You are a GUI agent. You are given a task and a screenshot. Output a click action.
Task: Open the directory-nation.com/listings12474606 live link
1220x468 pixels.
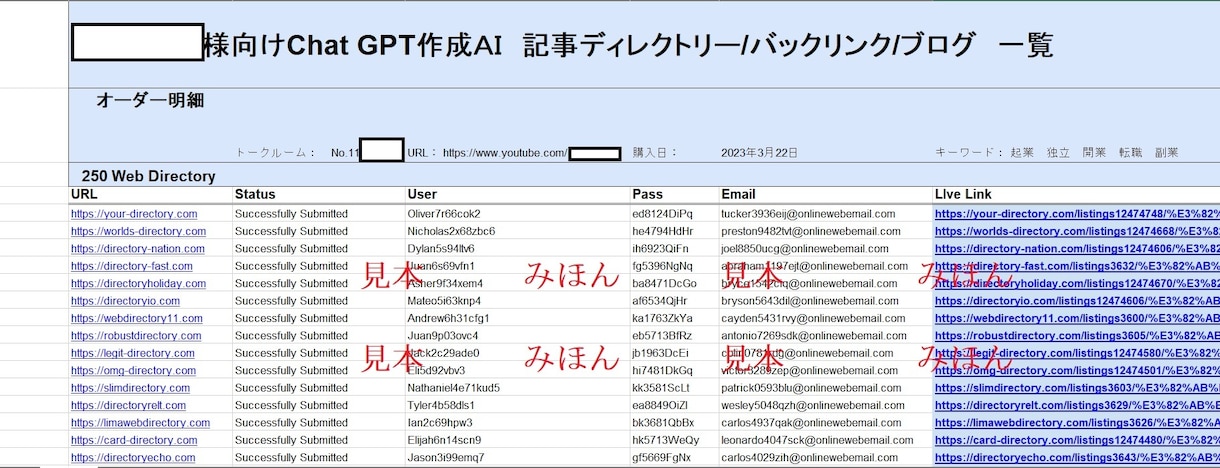(1077, 249)
